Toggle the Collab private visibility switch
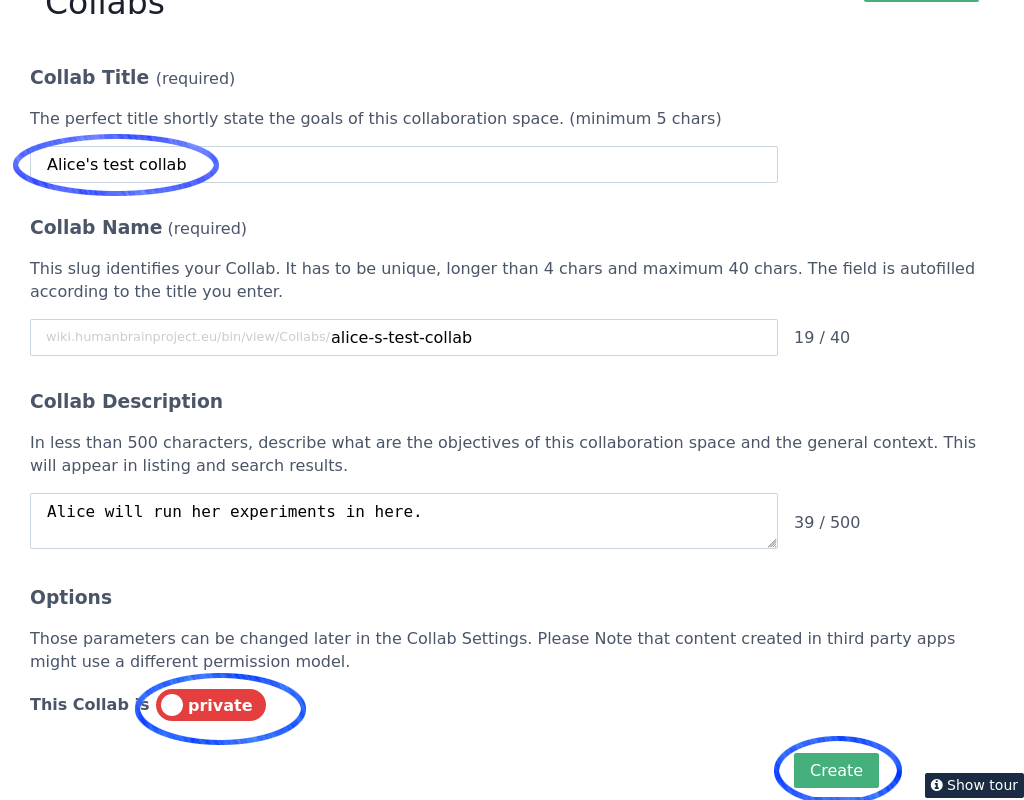The image size is (1024, 800). 211,705
